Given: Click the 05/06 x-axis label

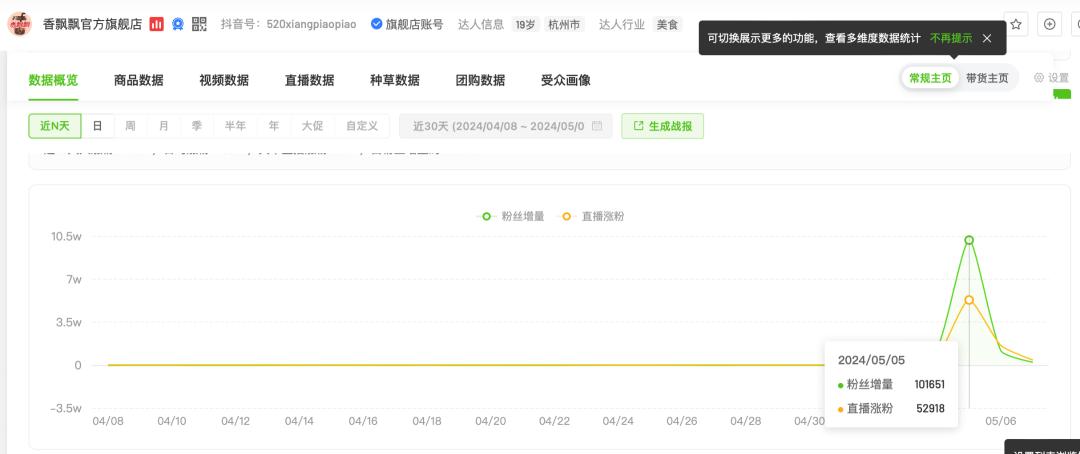Looking at the screenshot, I should pos(1001,421).
